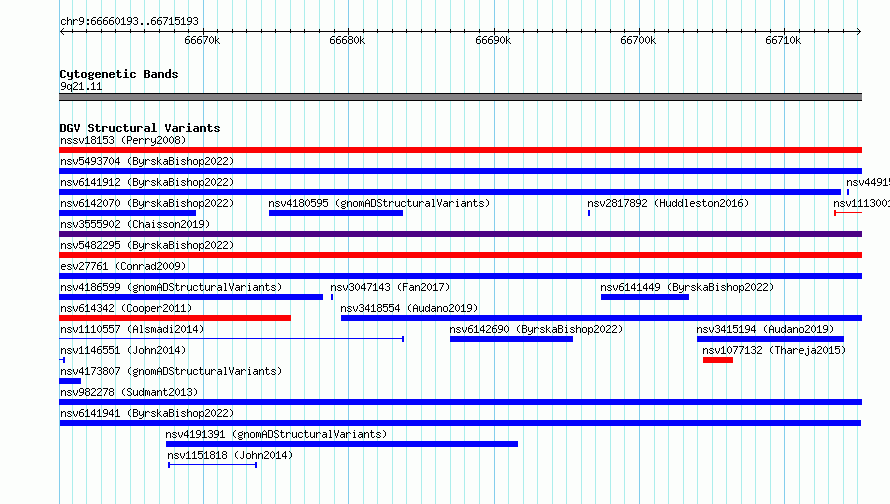The image size is (890, 504).
Task: Click the 66690k ruler tick label
Action: [x=493, y=40]
